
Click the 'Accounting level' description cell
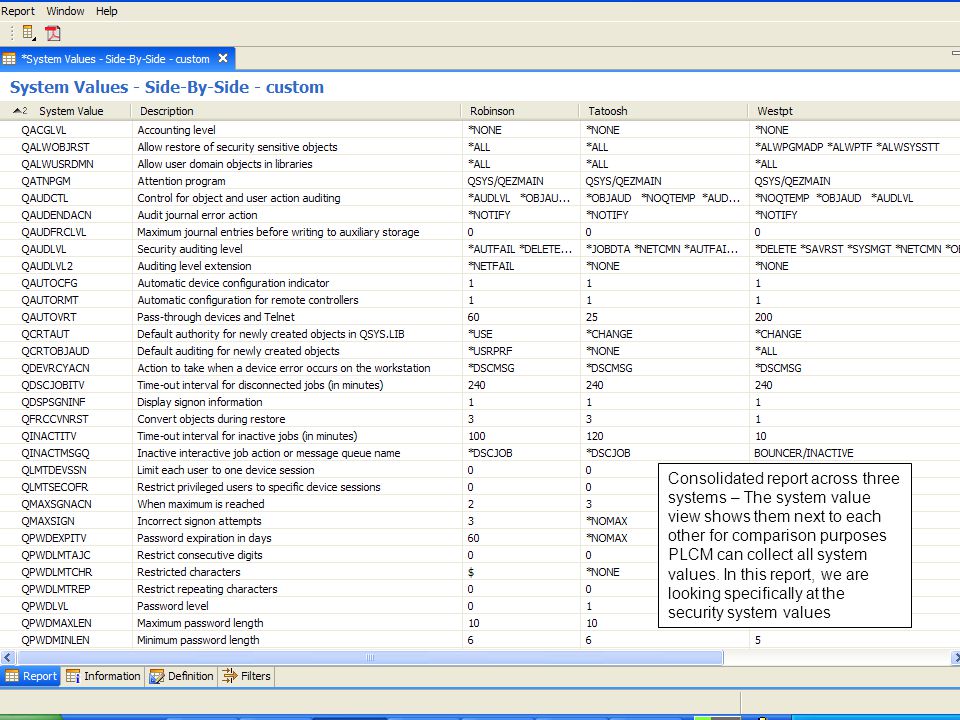click(x=176, y=130)
